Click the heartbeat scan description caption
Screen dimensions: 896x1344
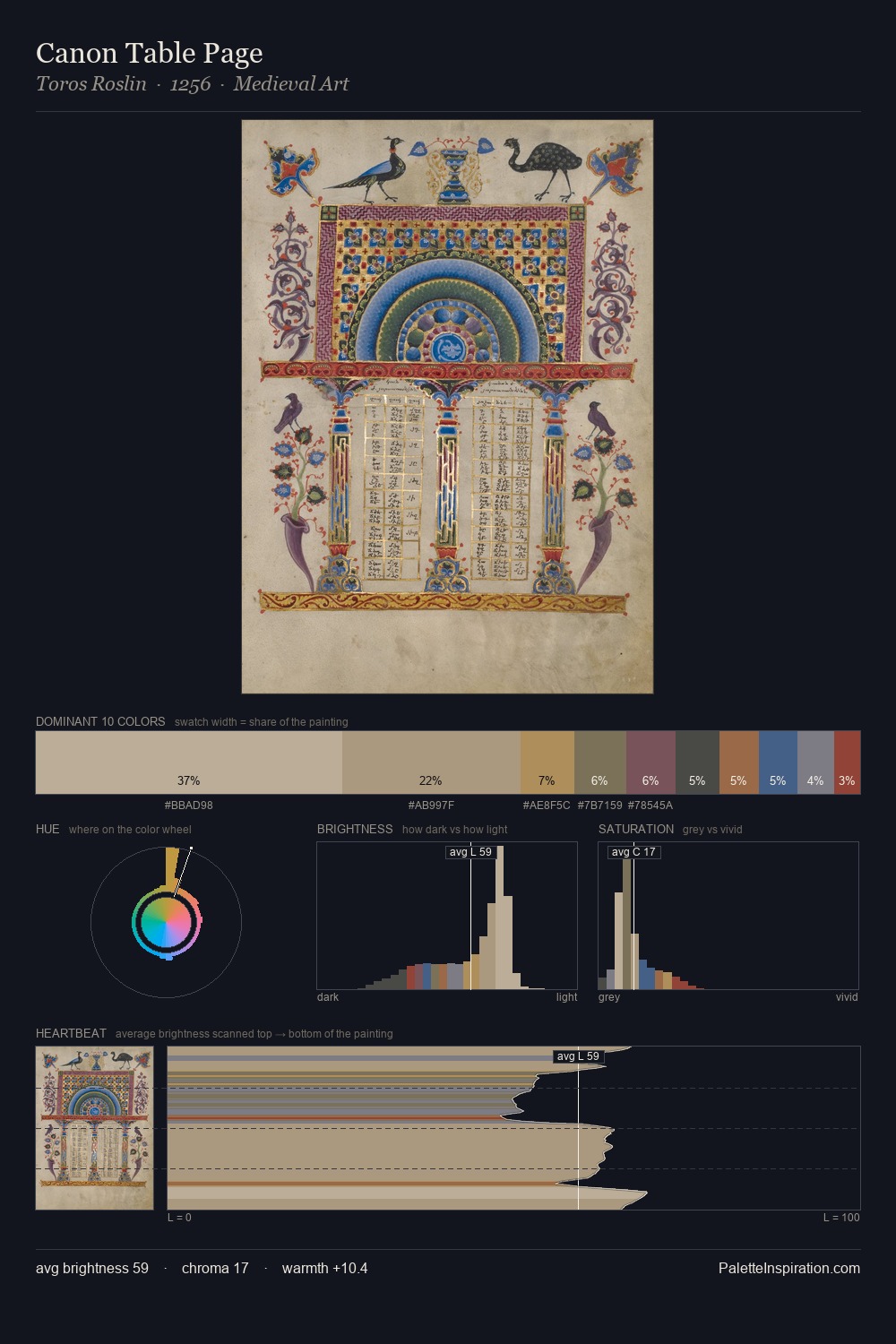point(254,1033)
